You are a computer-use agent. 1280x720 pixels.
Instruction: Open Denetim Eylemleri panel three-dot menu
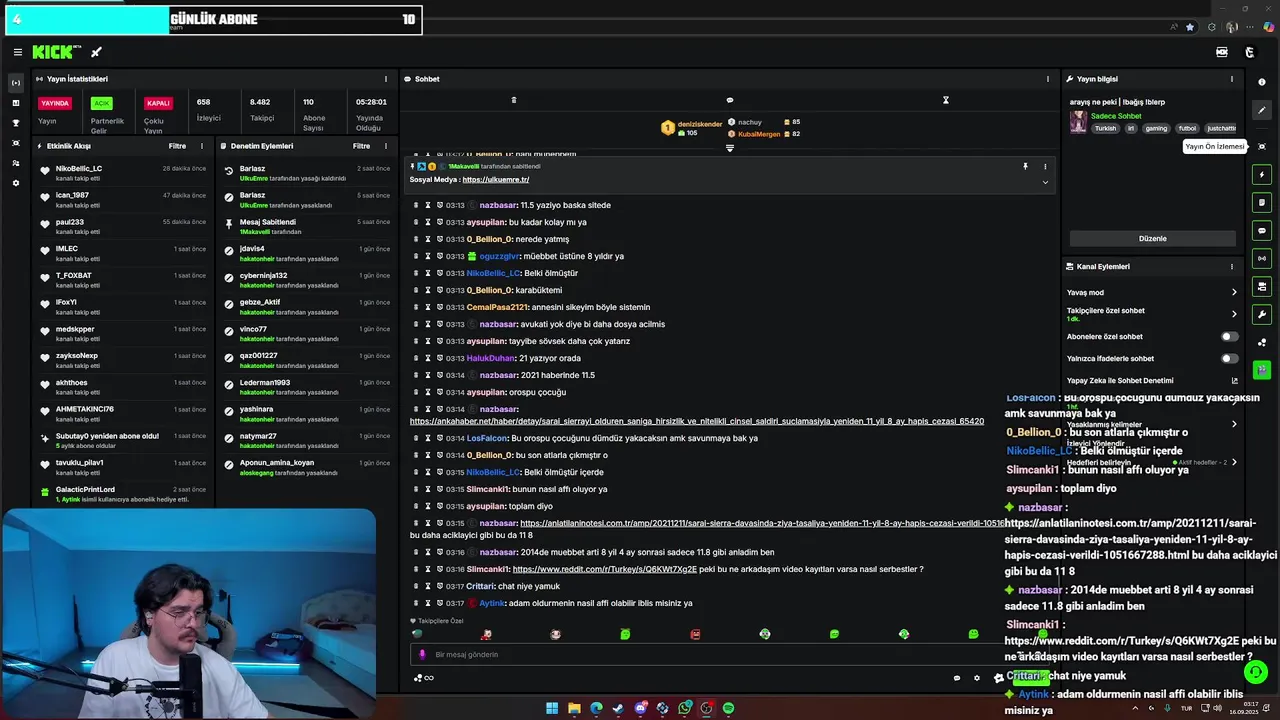pyautogui.click(x=386, y=146)
